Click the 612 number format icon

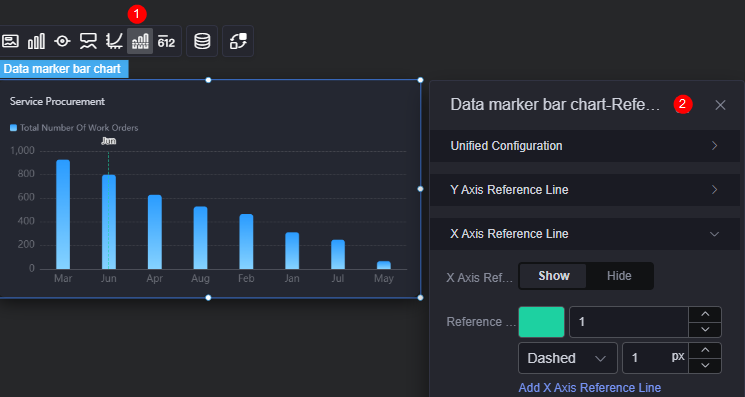166,41
